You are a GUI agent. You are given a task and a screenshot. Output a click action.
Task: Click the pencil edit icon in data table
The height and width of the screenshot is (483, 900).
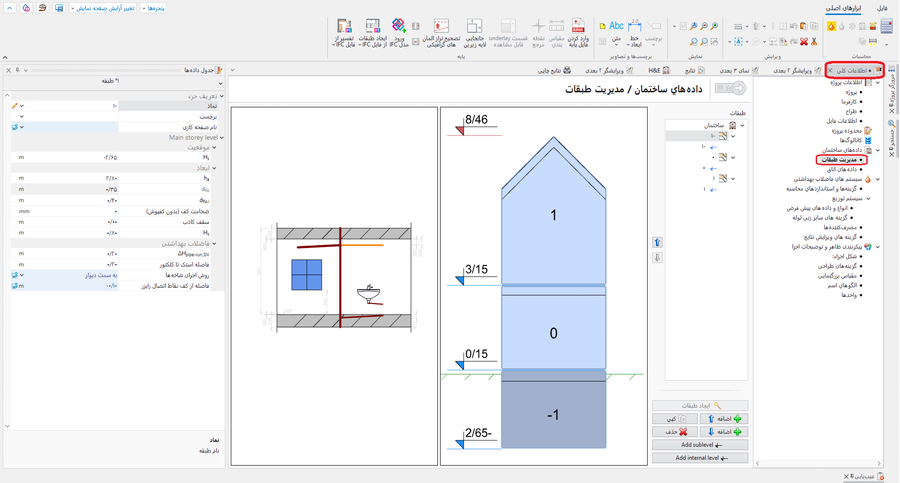pos(14,105)
